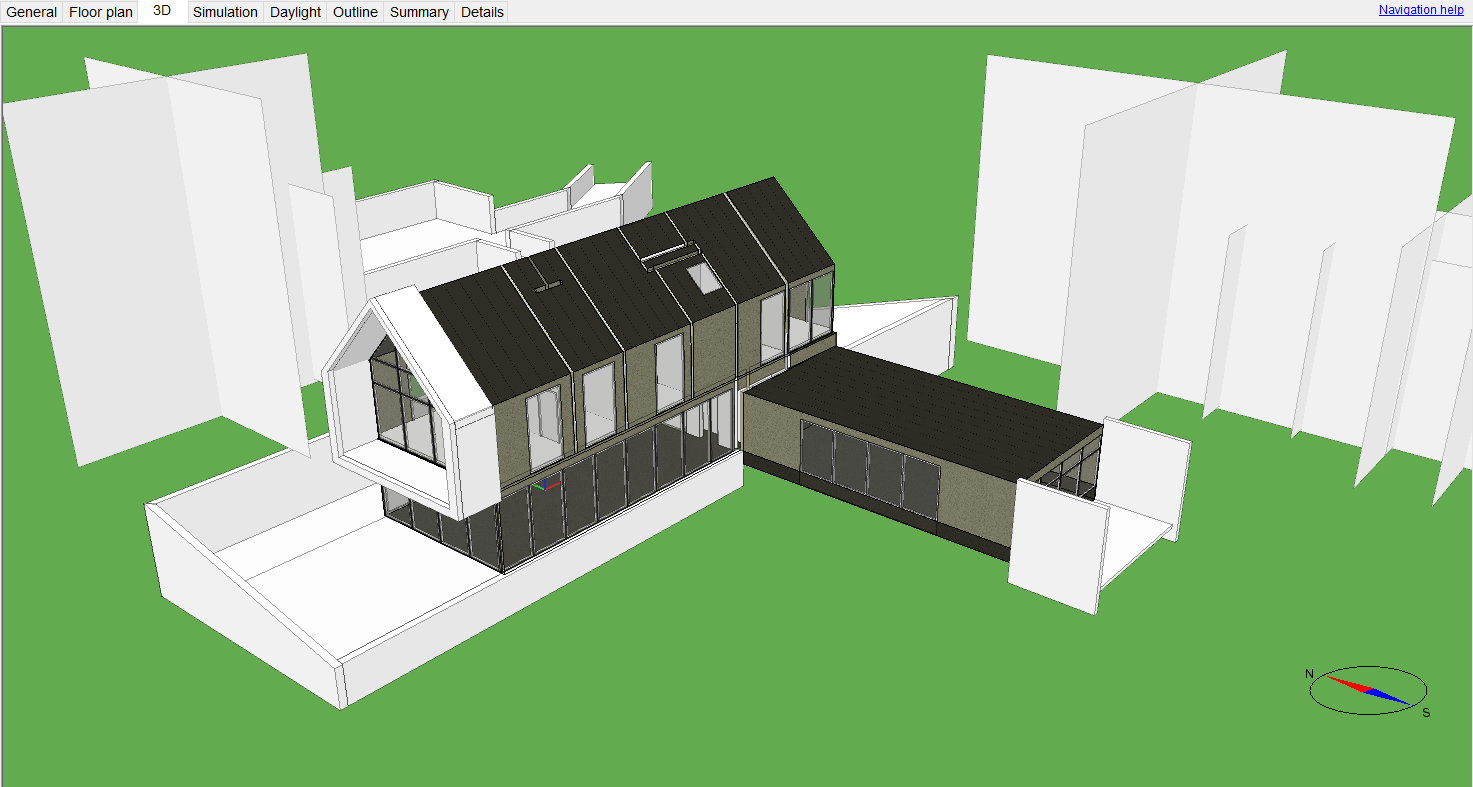The width and height of the screenshot is (1473, 787).
Task: Select the active 3D tab
Action: pyautogui.click(x=160, y=11)
